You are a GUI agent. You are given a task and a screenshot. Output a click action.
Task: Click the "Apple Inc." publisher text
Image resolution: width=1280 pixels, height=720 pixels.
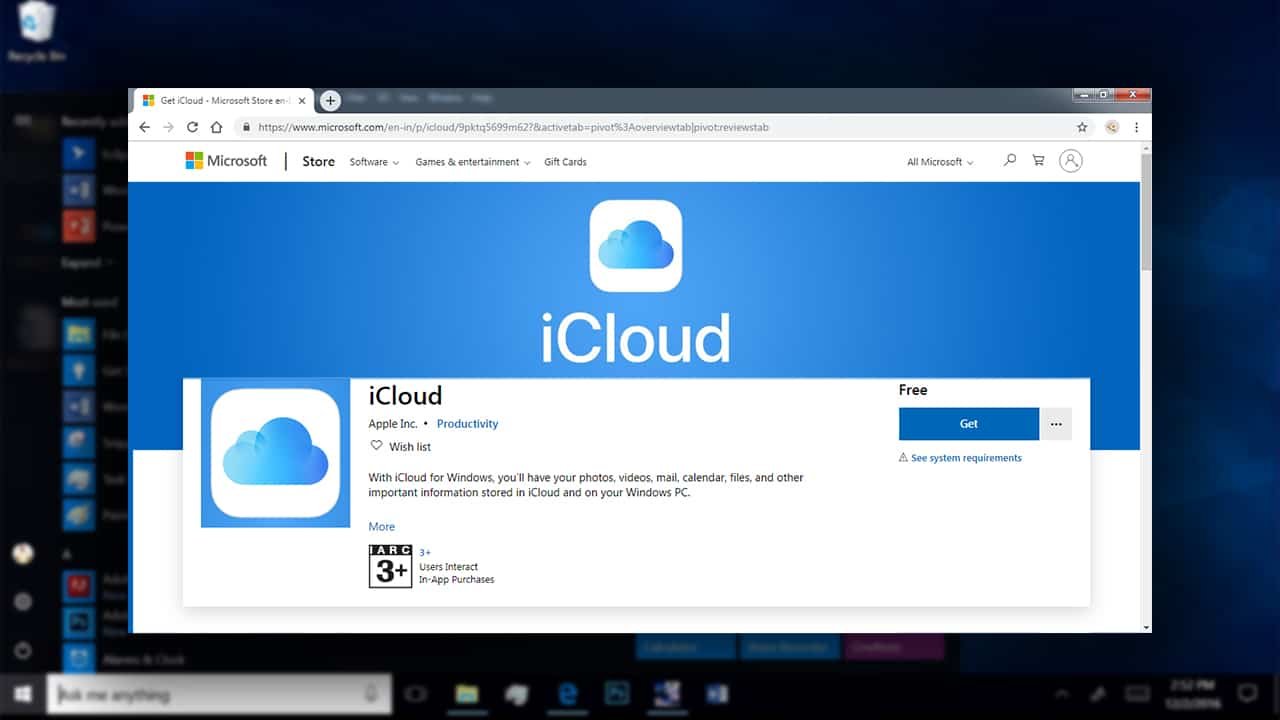pos(393,424)
